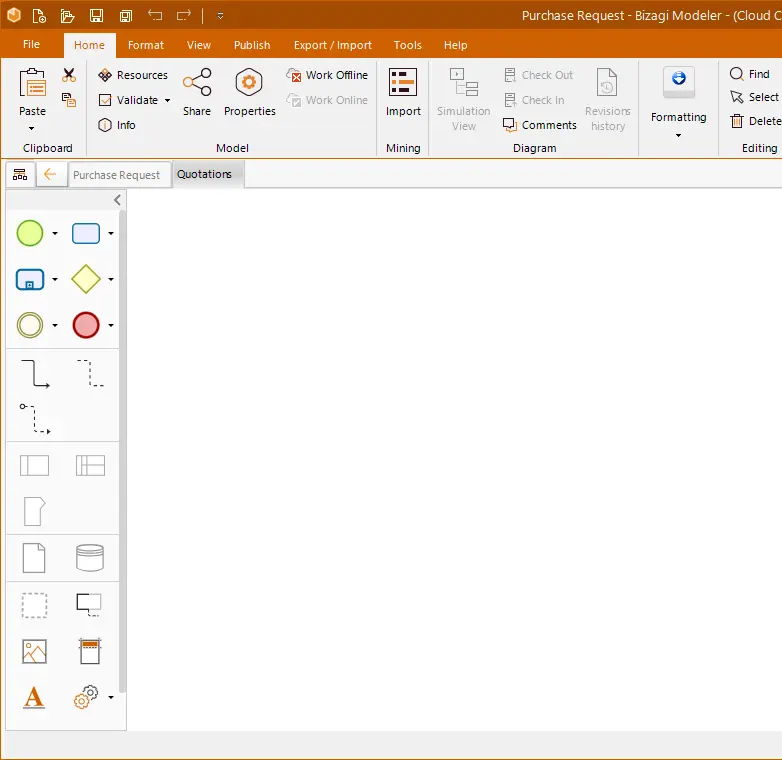The height and width of the screenshot is (760, 782).
Task: Open Resources in the Model group
Action: tap(133, 75)
